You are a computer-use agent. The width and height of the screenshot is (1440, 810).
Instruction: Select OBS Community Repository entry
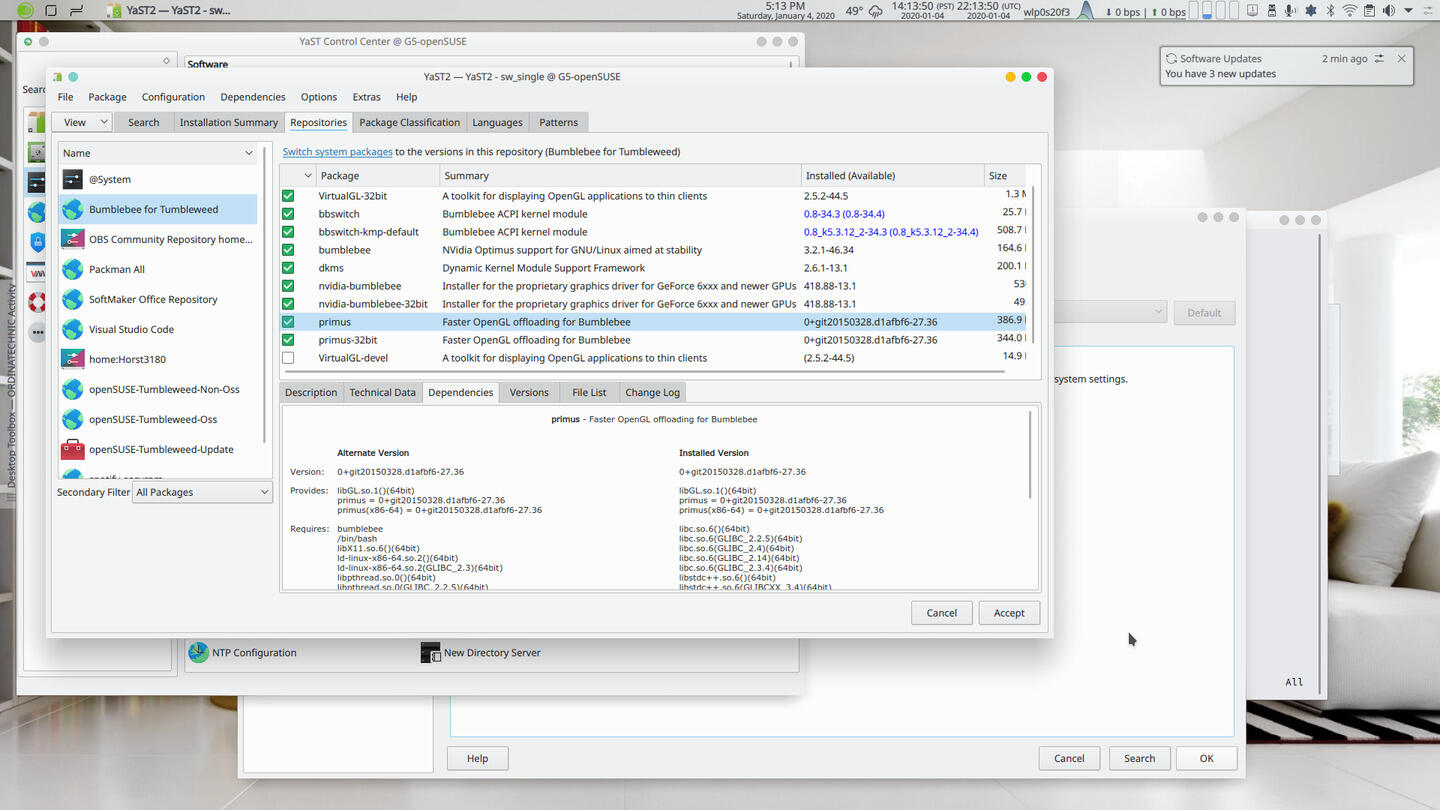point(158,239)
